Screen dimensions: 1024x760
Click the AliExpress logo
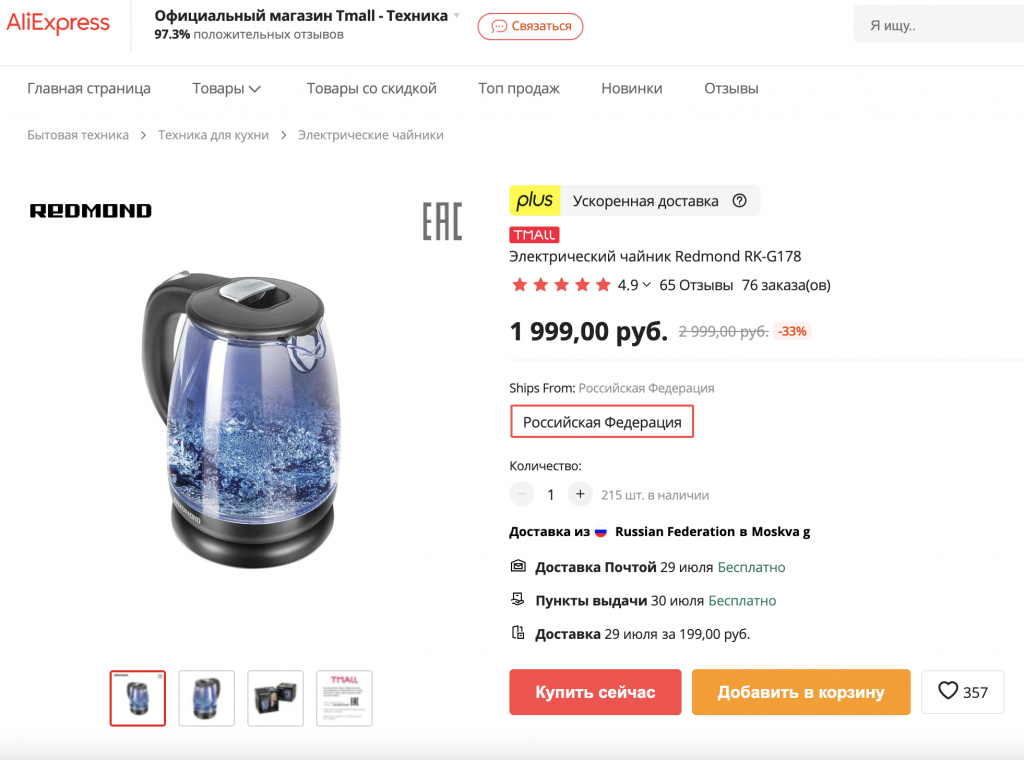(x=57, y=22)
